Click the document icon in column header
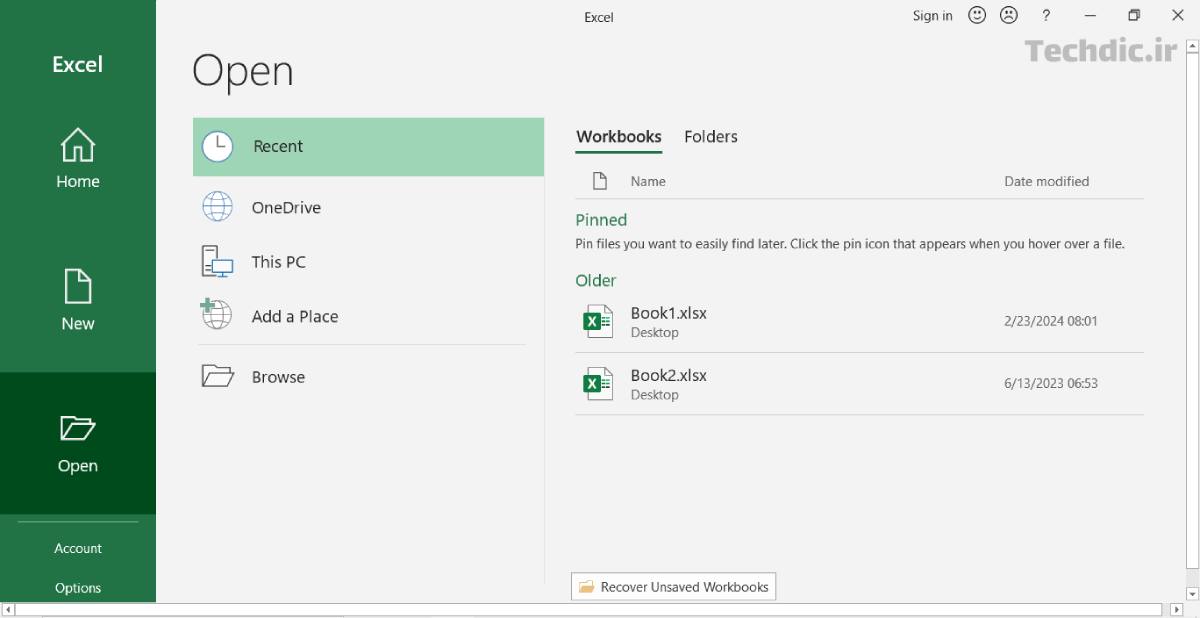Screen dimensions: 1200x618 pyautogui.click(x=600, y=181)
